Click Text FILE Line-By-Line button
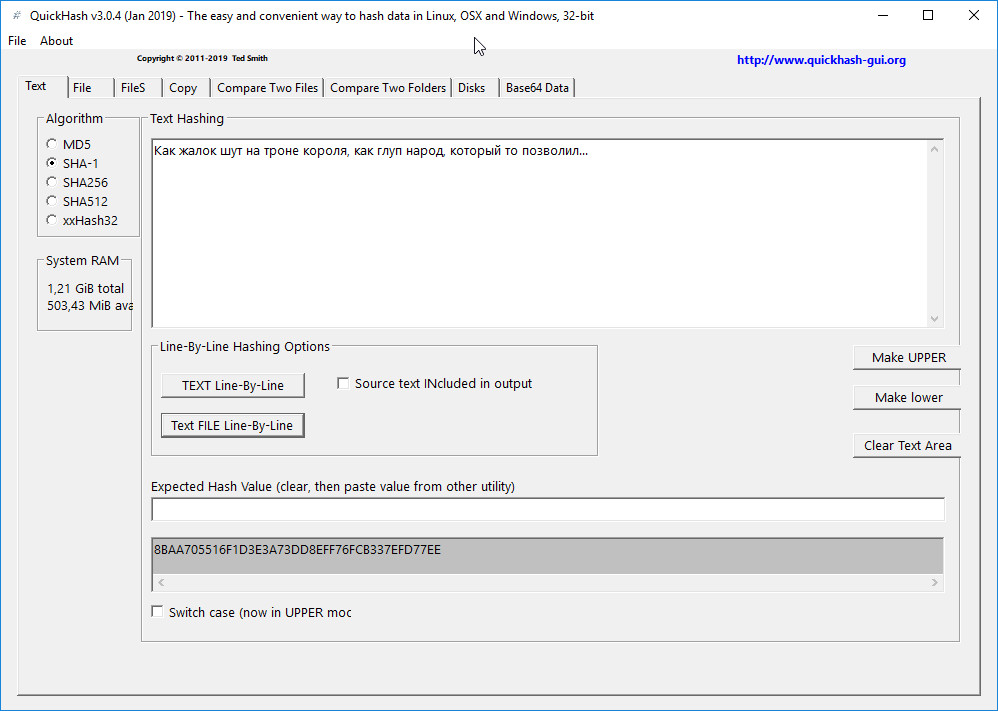 click(x=233, y=425)
